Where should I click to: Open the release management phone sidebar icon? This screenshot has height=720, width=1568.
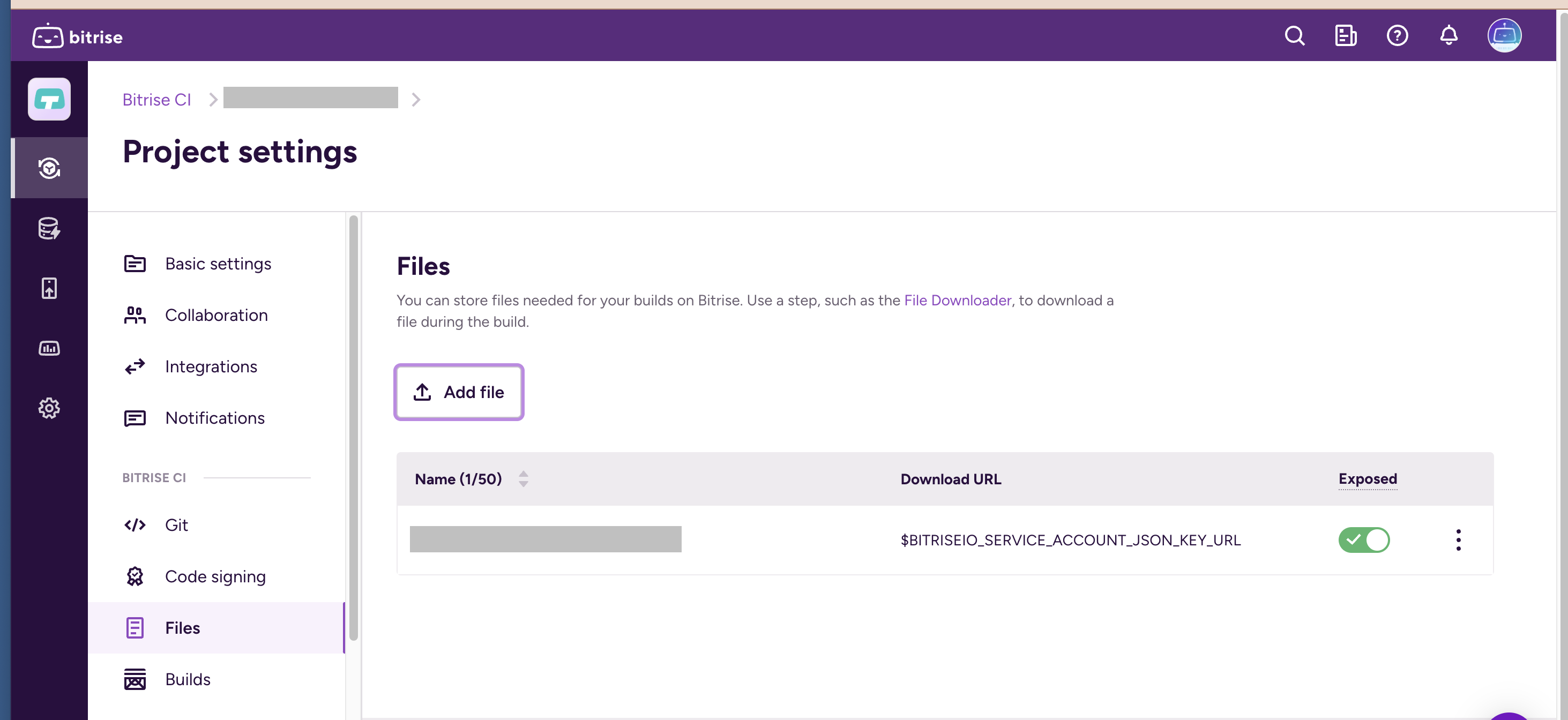(49, 289)
